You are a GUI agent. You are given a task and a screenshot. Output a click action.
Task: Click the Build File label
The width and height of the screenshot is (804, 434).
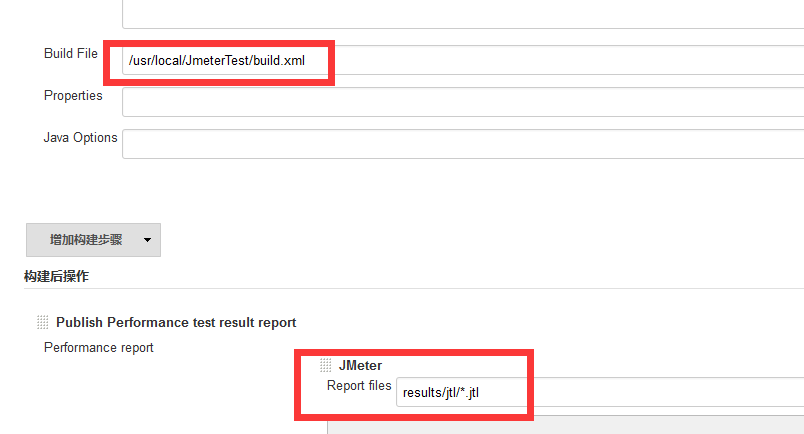pyautogui.click(x=71, y=53)
